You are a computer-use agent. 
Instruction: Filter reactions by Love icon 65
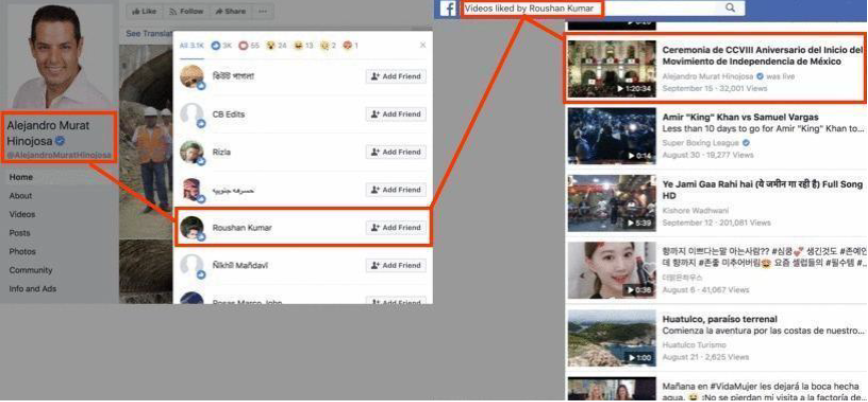click(249, 45)
